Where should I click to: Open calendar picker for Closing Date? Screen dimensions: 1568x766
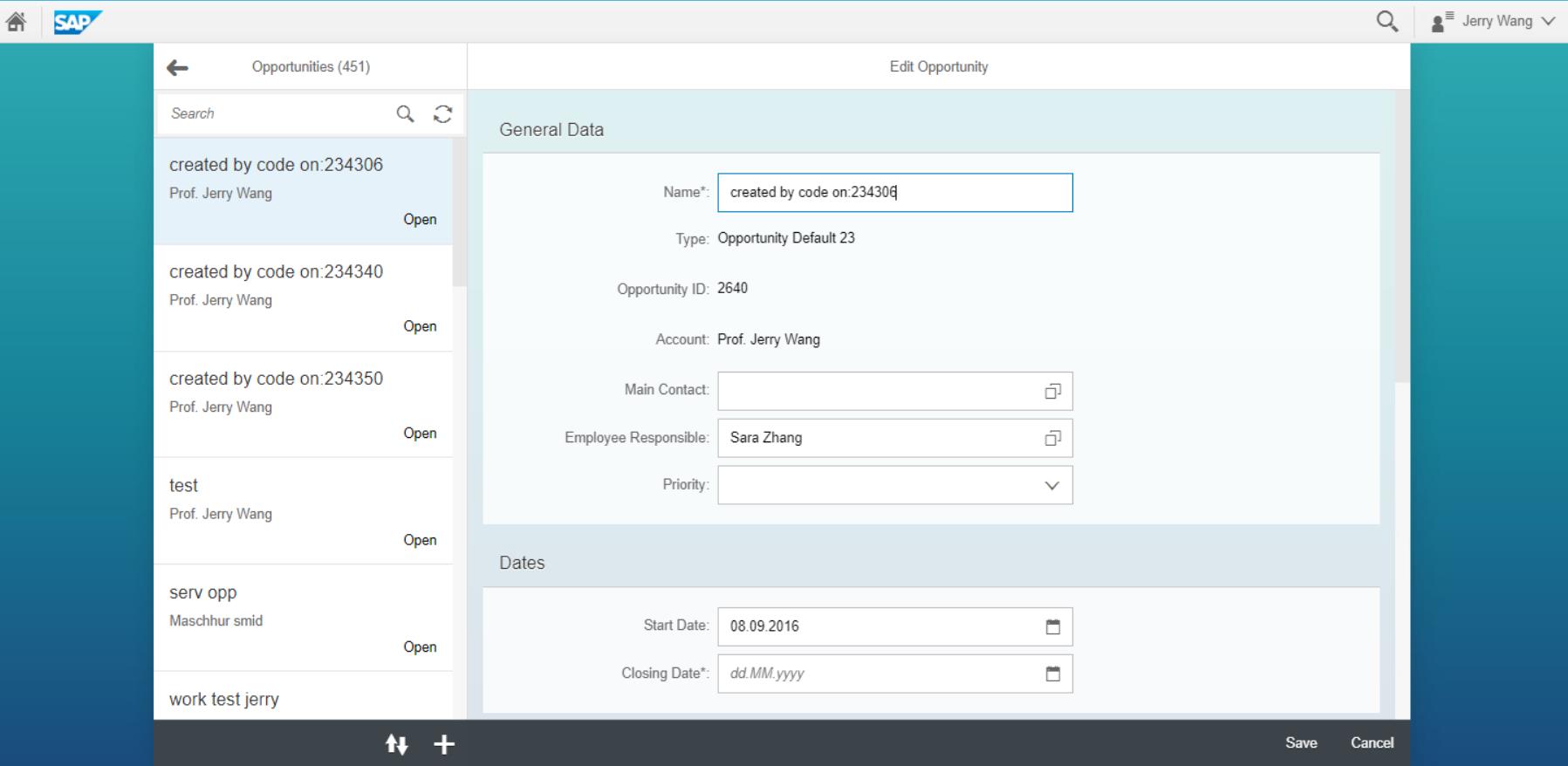click(x=1053, y=674)
